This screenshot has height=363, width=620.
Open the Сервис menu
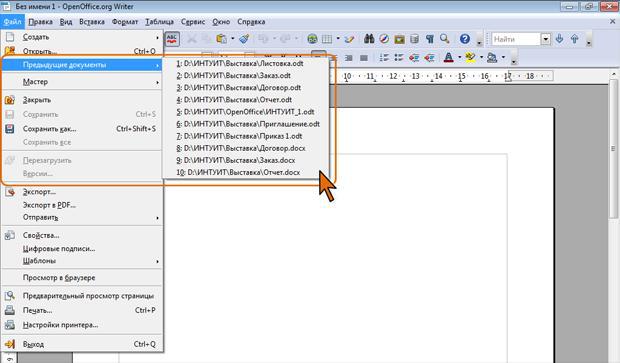(193, 22)
